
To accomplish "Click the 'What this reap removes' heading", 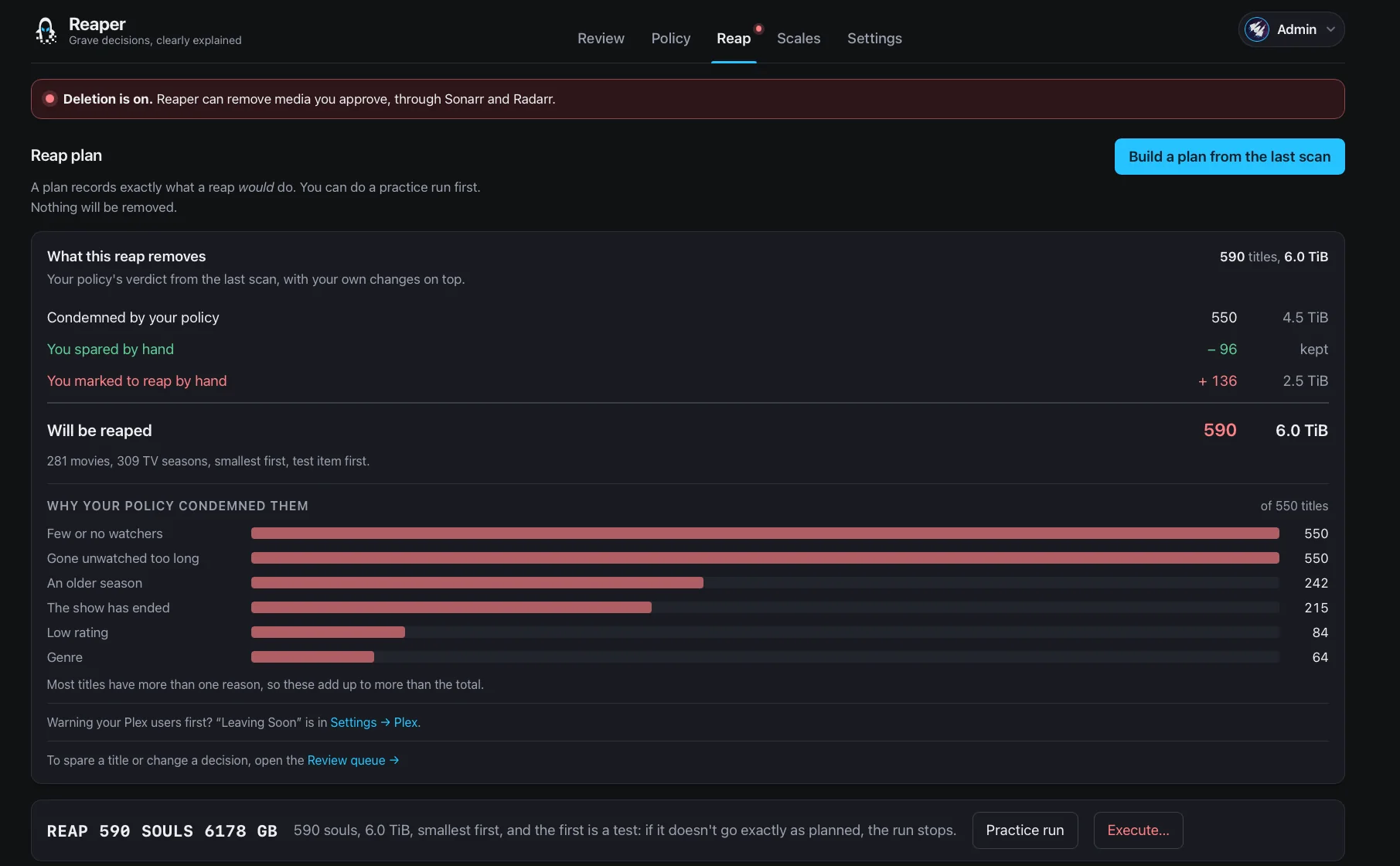I will point(126,257).
